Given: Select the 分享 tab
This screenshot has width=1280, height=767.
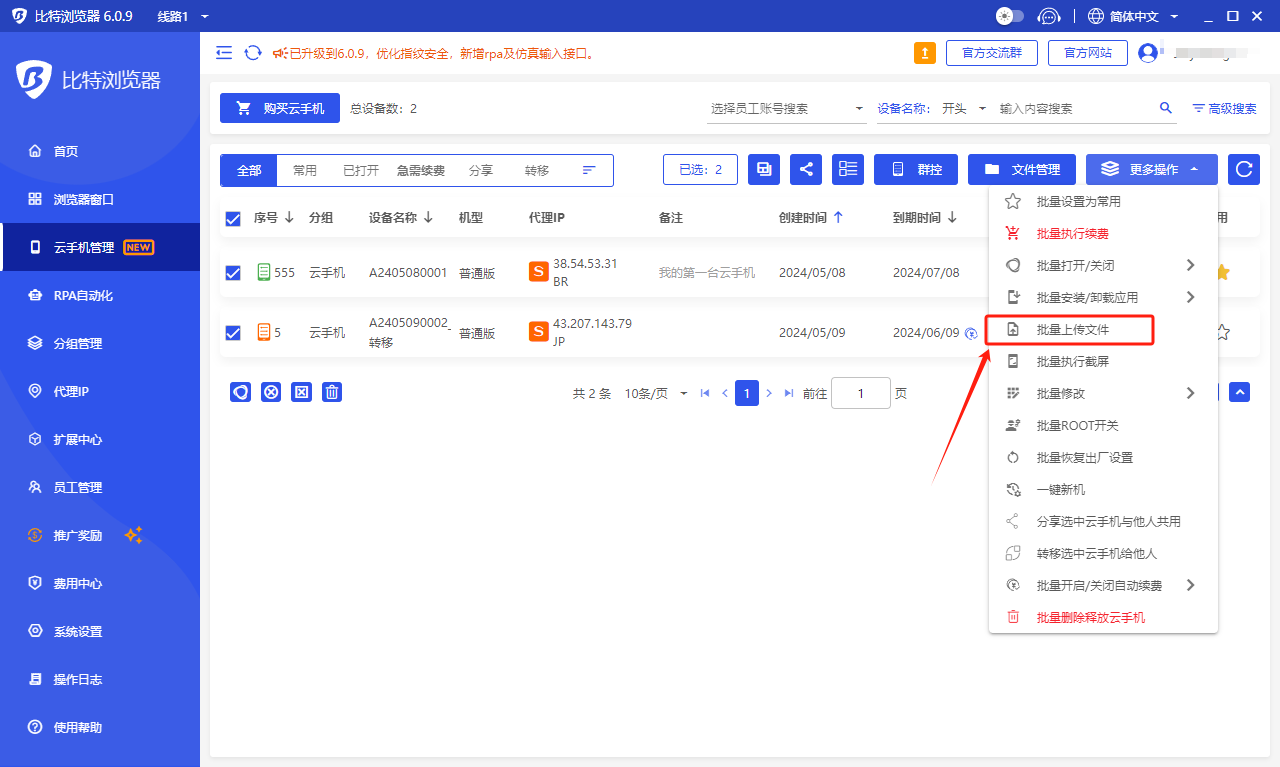Looking at the screenshot, I should (x=481, y=170).
